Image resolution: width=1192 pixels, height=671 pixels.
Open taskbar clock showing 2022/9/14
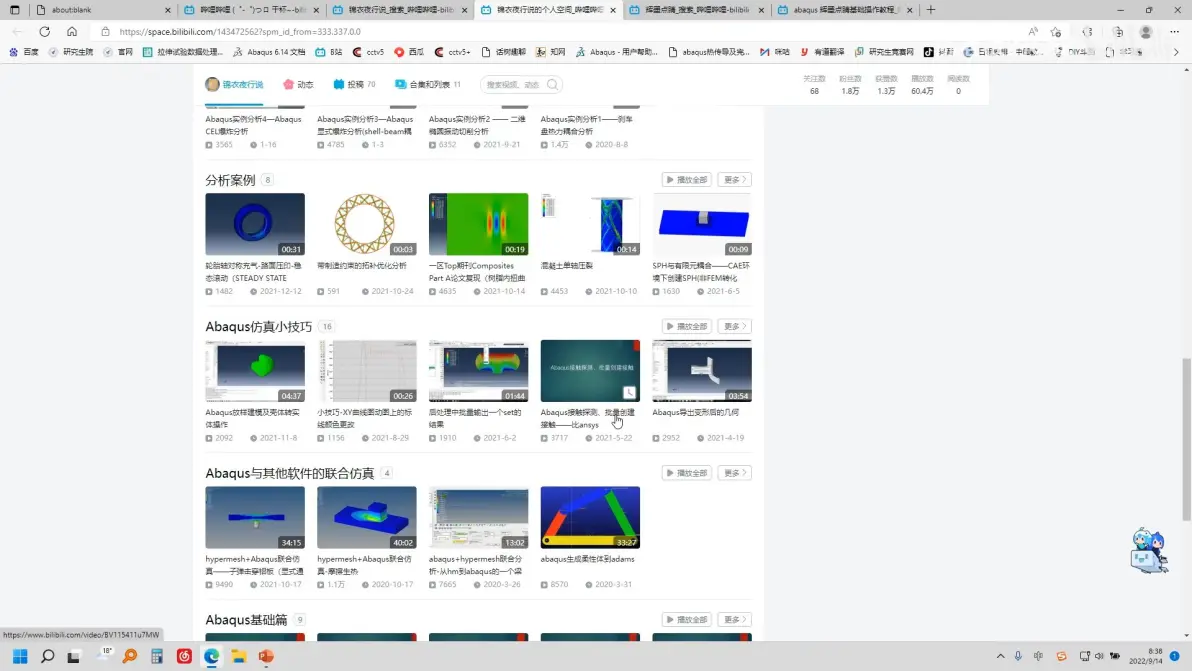[x=1146, y=656]
